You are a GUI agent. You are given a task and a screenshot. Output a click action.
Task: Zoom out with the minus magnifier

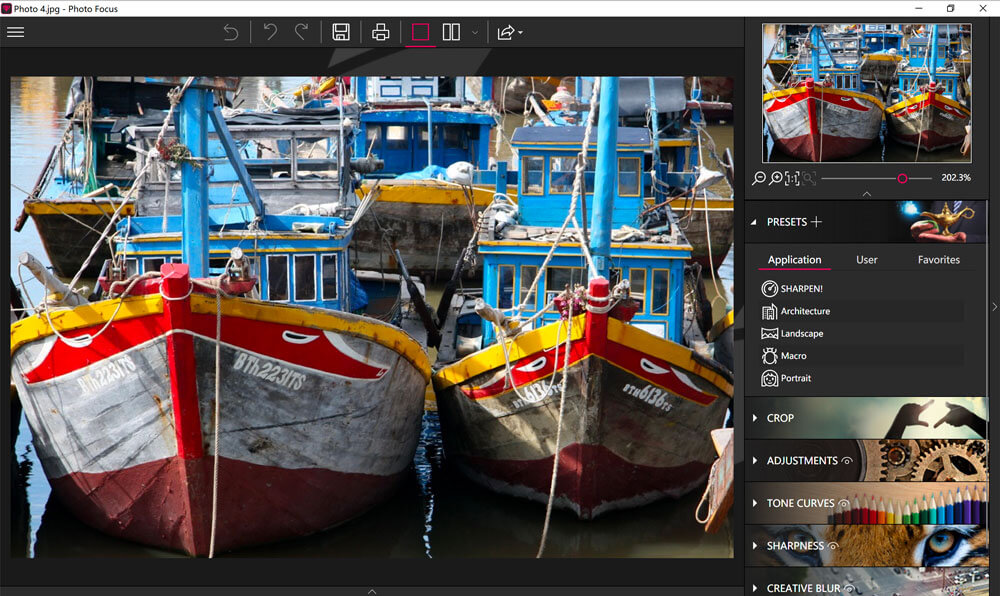pos(759,178)
